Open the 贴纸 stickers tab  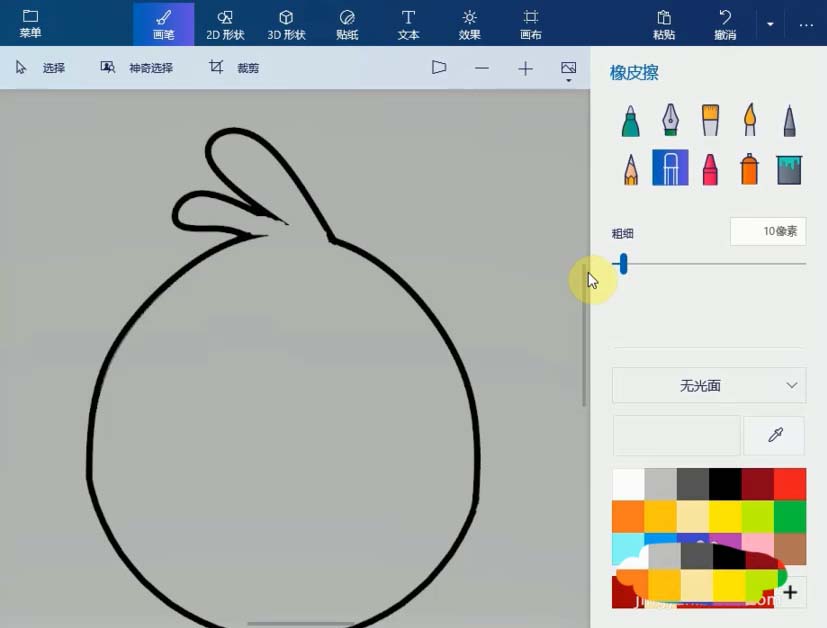(x=347, y=24)
